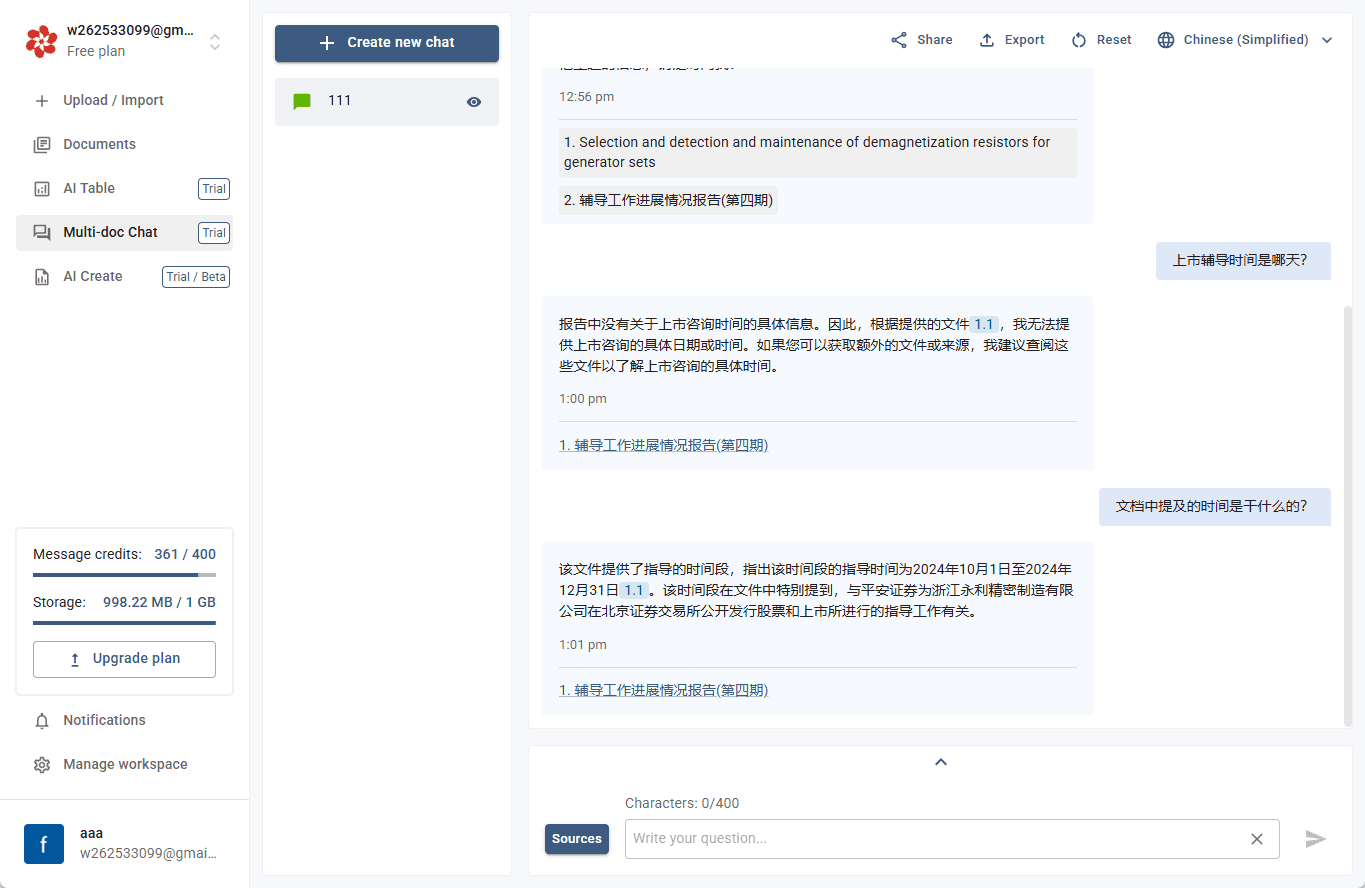
Task: Click the user message 上市辅导时间是哪天?
Action: (x=1243, y=261)
